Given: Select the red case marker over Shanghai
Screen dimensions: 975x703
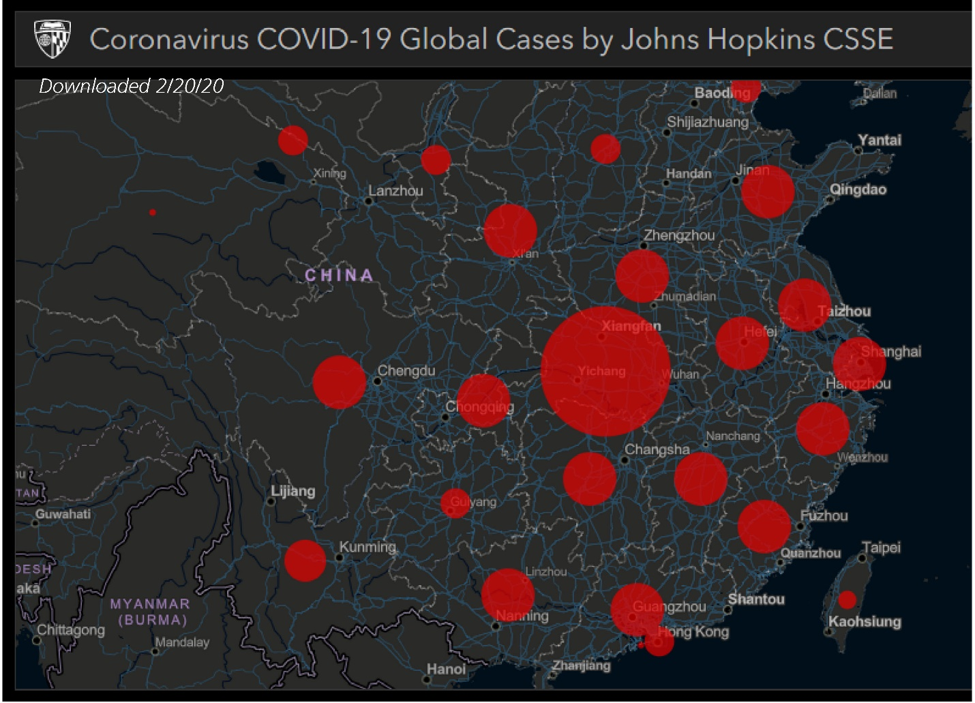Looking at the screenshot, I should [x=859, y=364].
